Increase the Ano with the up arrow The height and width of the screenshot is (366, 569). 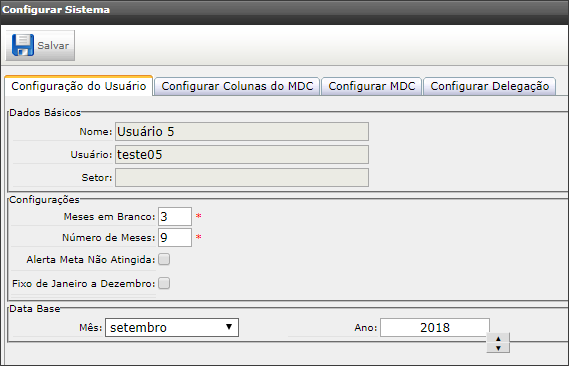pyautogui.click(x=498, y=338)
